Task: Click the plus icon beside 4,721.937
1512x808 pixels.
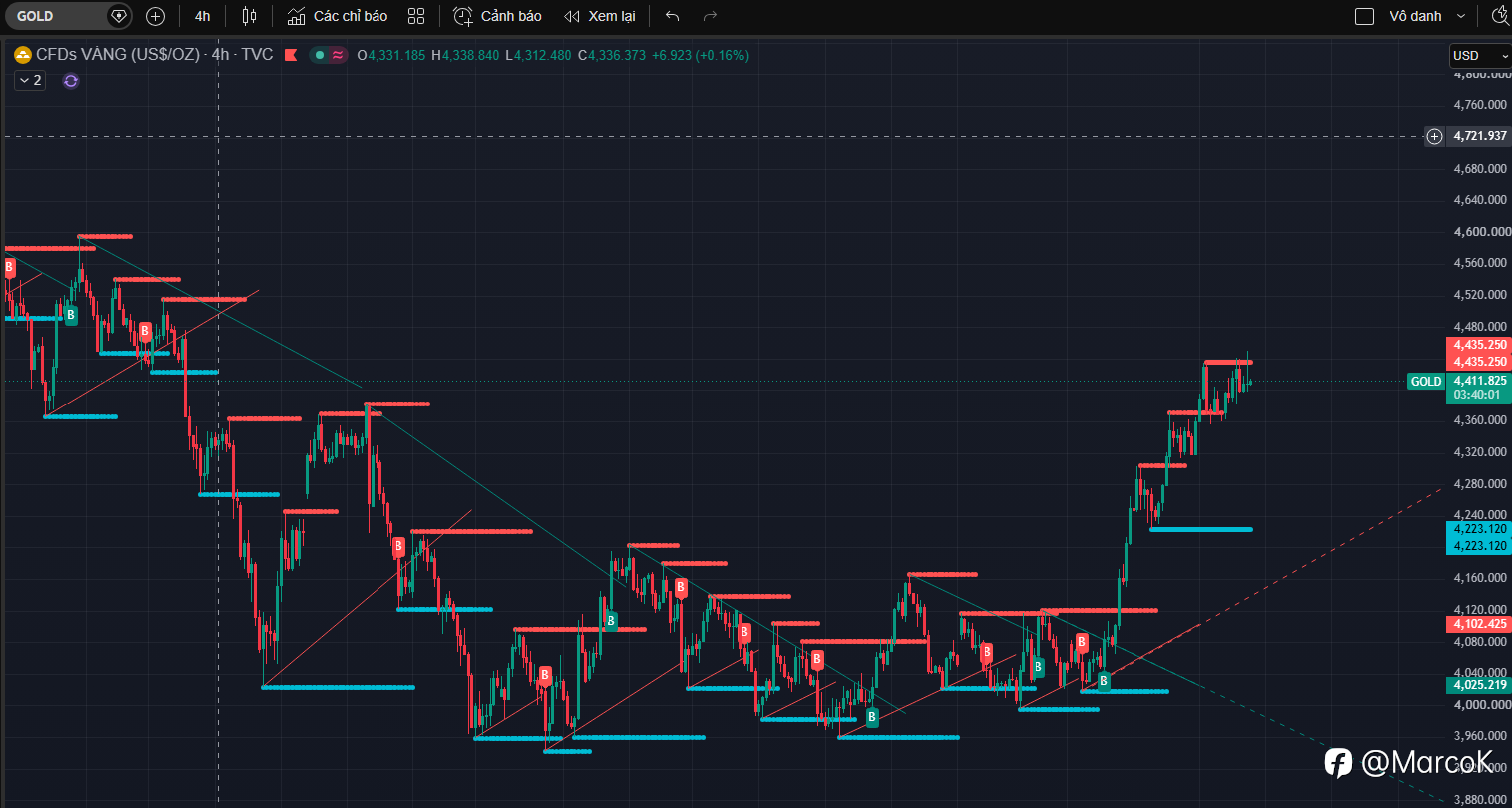Action: point(1434,136)
